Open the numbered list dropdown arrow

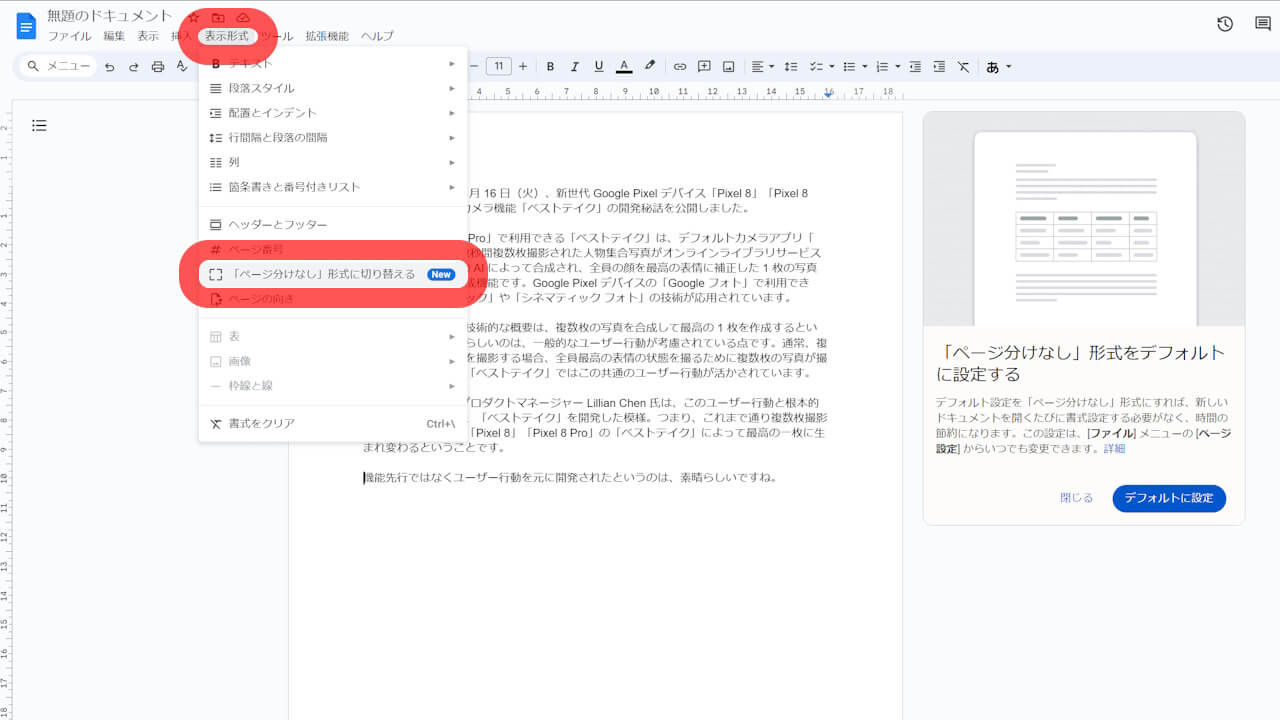(897, 67)
